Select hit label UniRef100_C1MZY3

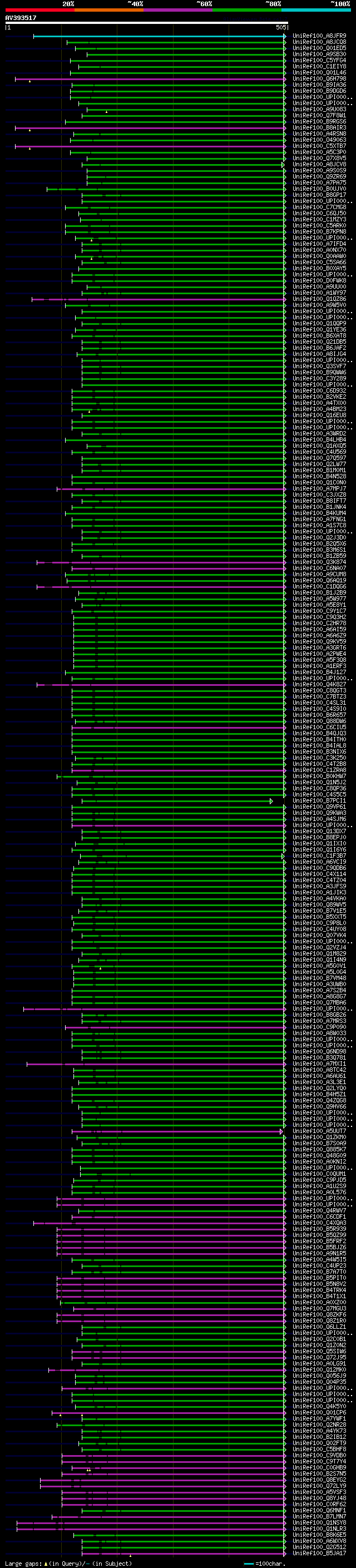319,219
